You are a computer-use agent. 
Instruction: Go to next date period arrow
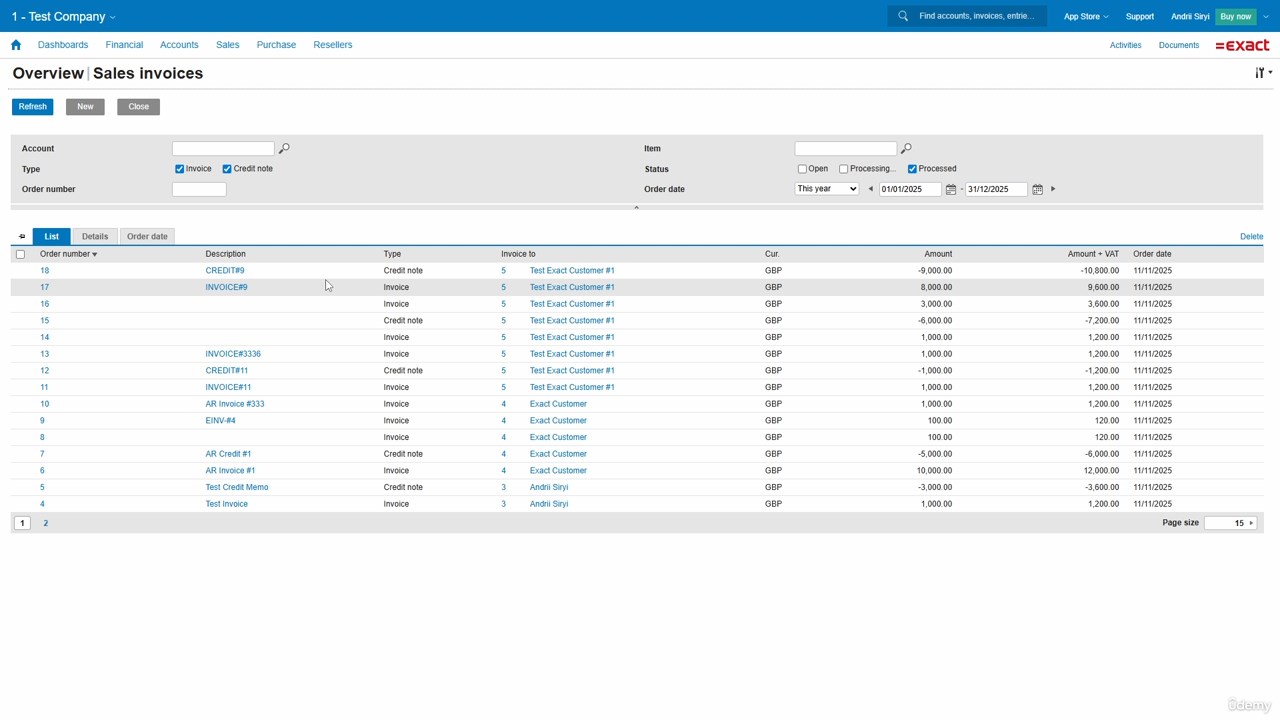click(1053, 189)
